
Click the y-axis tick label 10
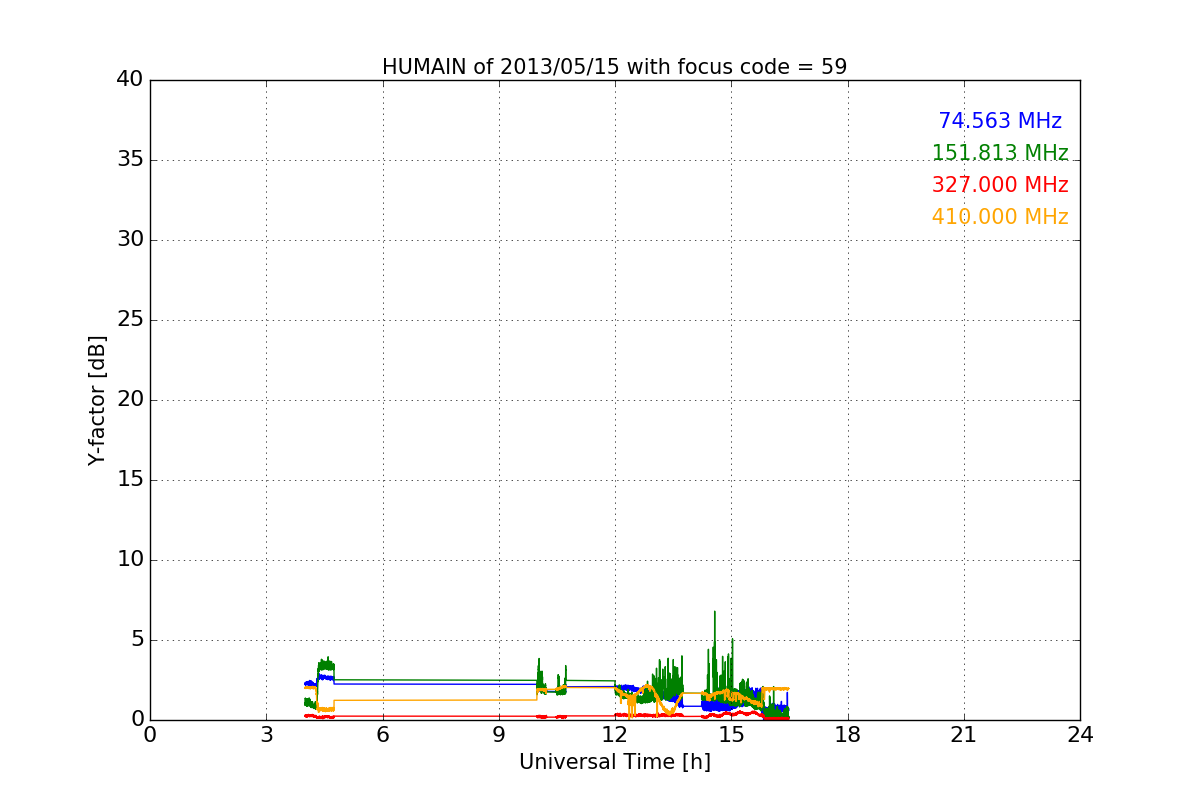(x=130, y=560)
